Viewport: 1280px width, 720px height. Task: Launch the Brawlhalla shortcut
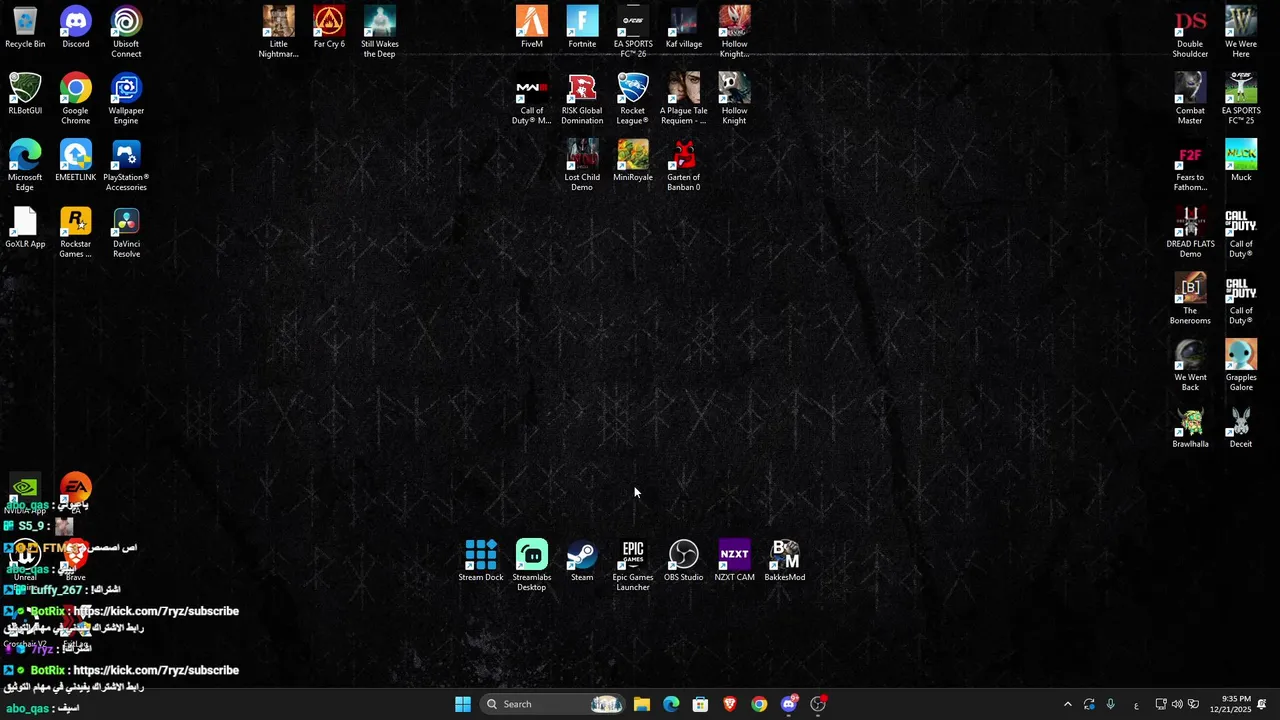1190,428
